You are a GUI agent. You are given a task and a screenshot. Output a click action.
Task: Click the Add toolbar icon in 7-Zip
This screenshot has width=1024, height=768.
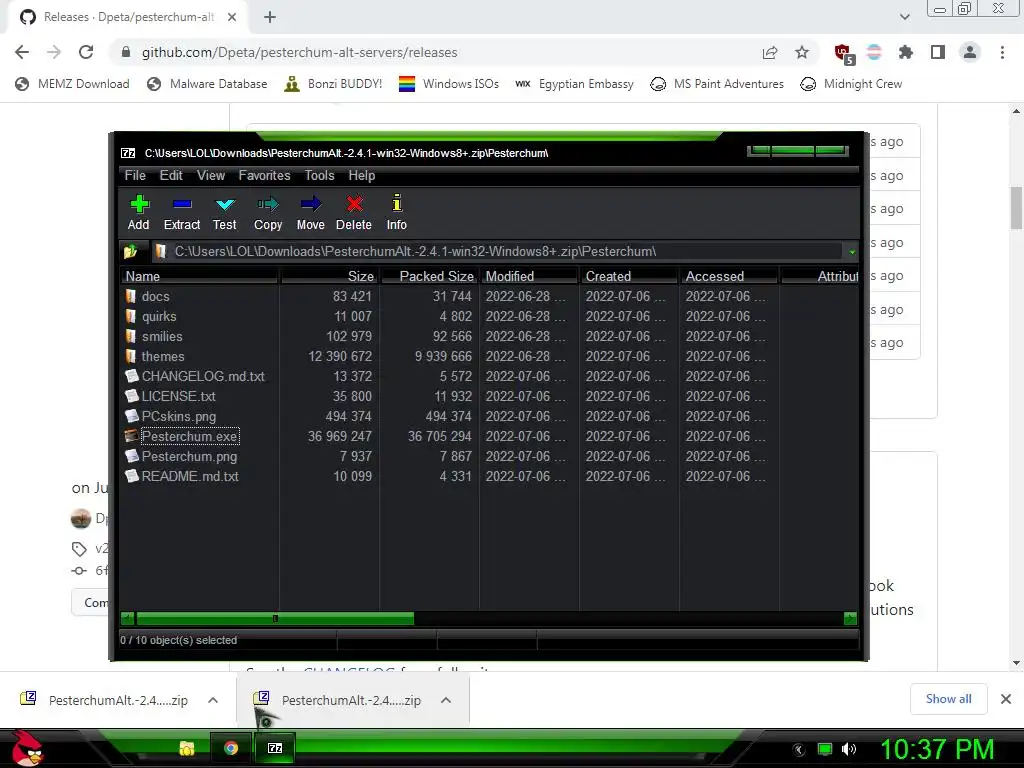(x=138, y=213)
